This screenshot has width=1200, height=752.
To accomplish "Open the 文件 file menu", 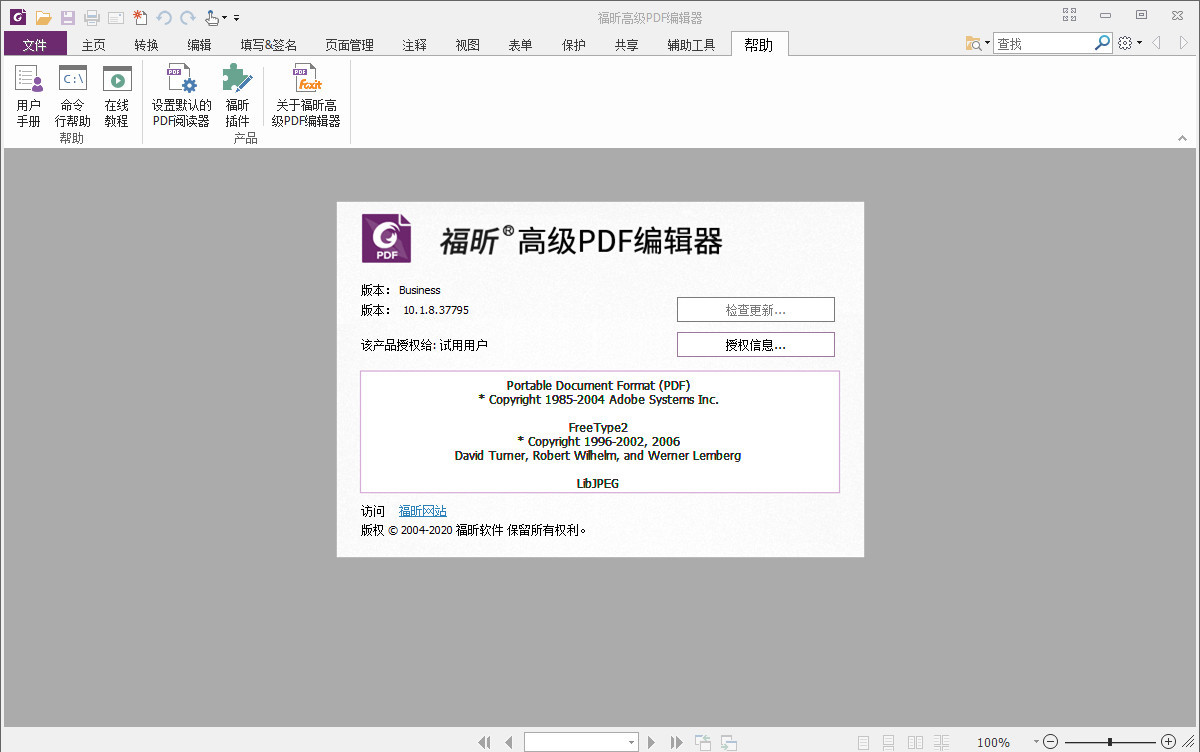I will [35, 44].
